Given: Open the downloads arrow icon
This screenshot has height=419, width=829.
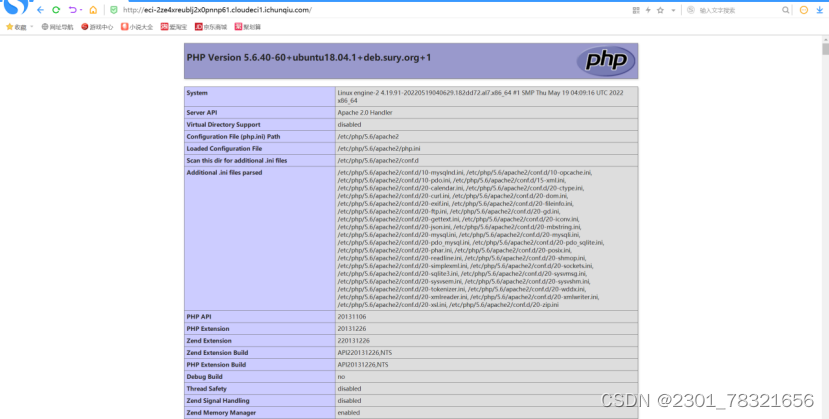Looking at the screenshot, I should [819, 10].
